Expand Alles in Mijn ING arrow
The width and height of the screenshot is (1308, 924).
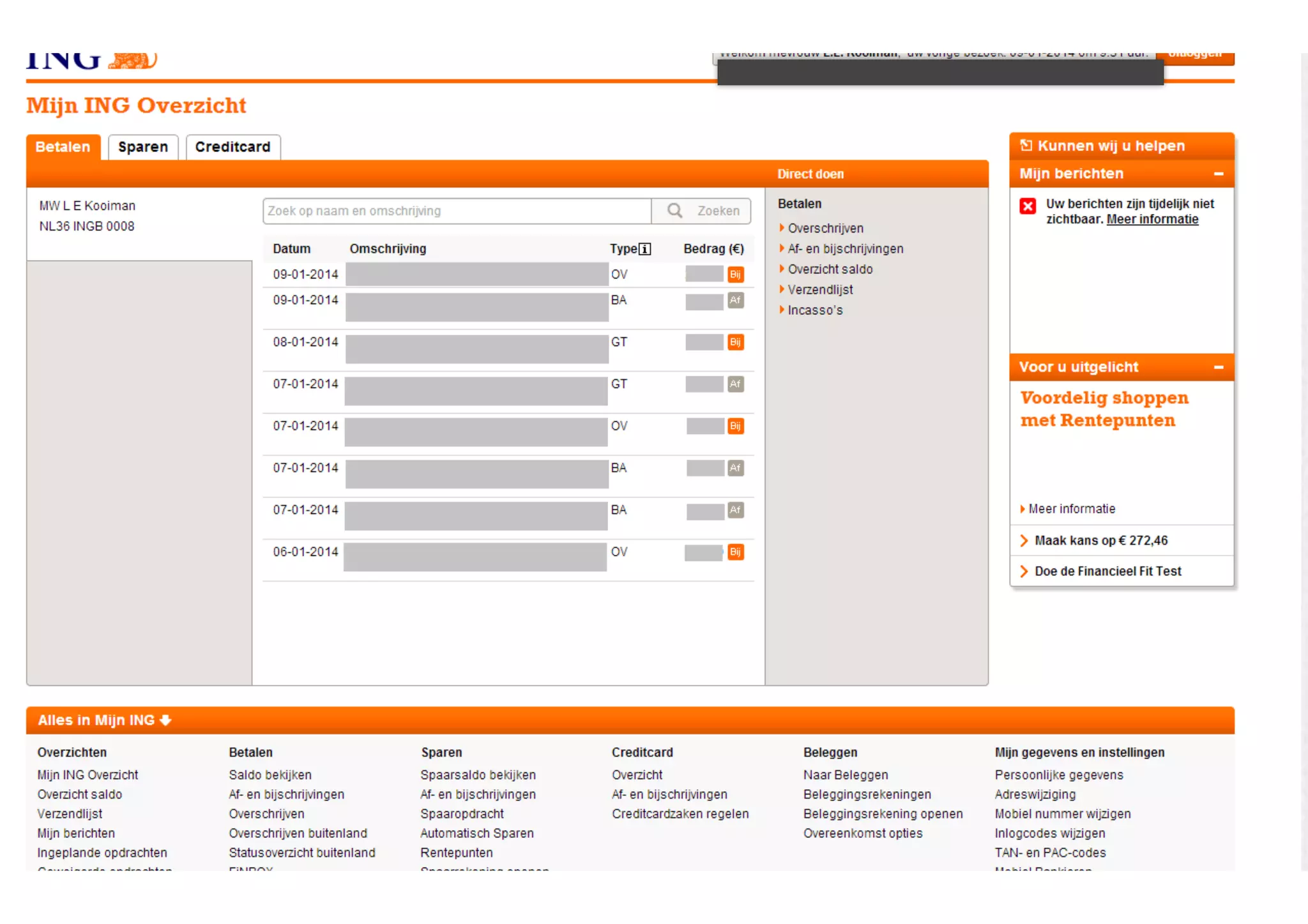pyautogui.click(x=166, y=720)
